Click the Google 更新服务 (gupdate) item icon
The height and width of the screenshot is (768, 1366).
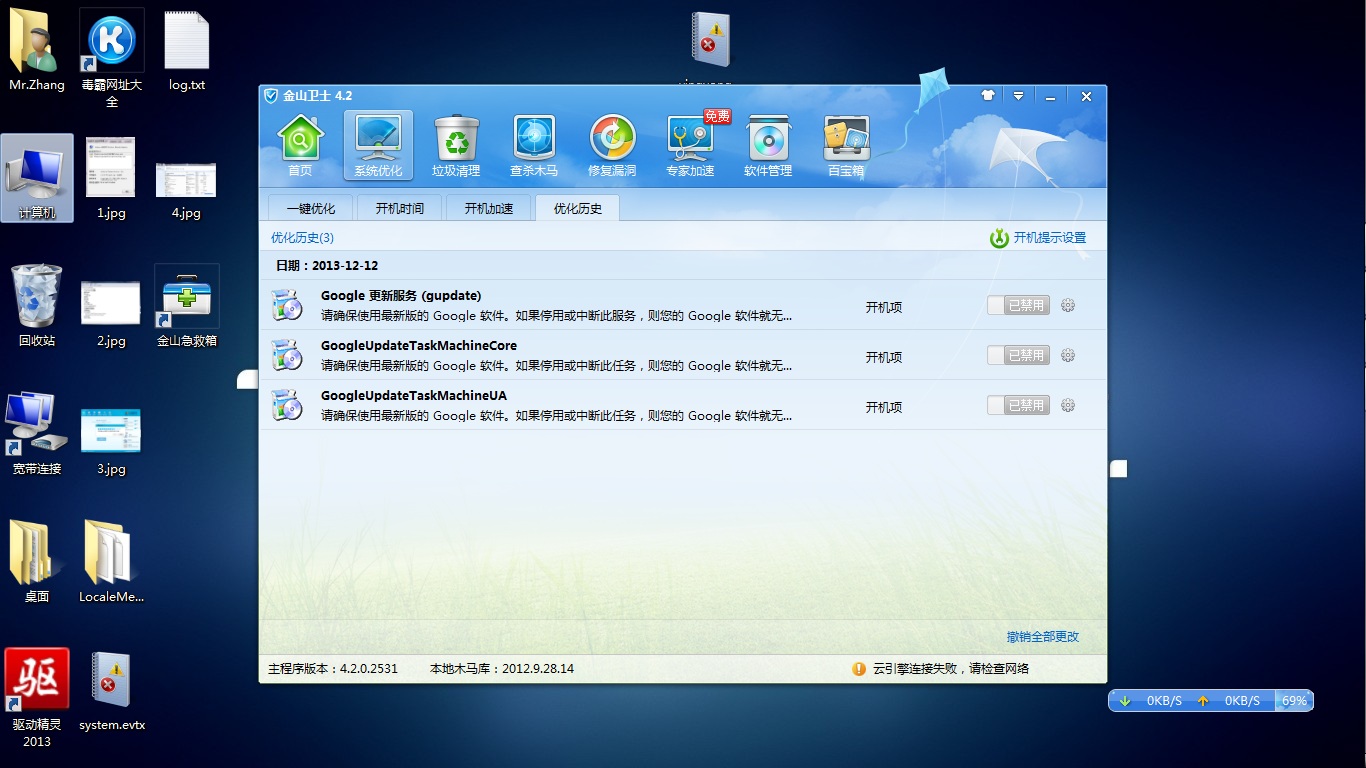coord(287,305)
